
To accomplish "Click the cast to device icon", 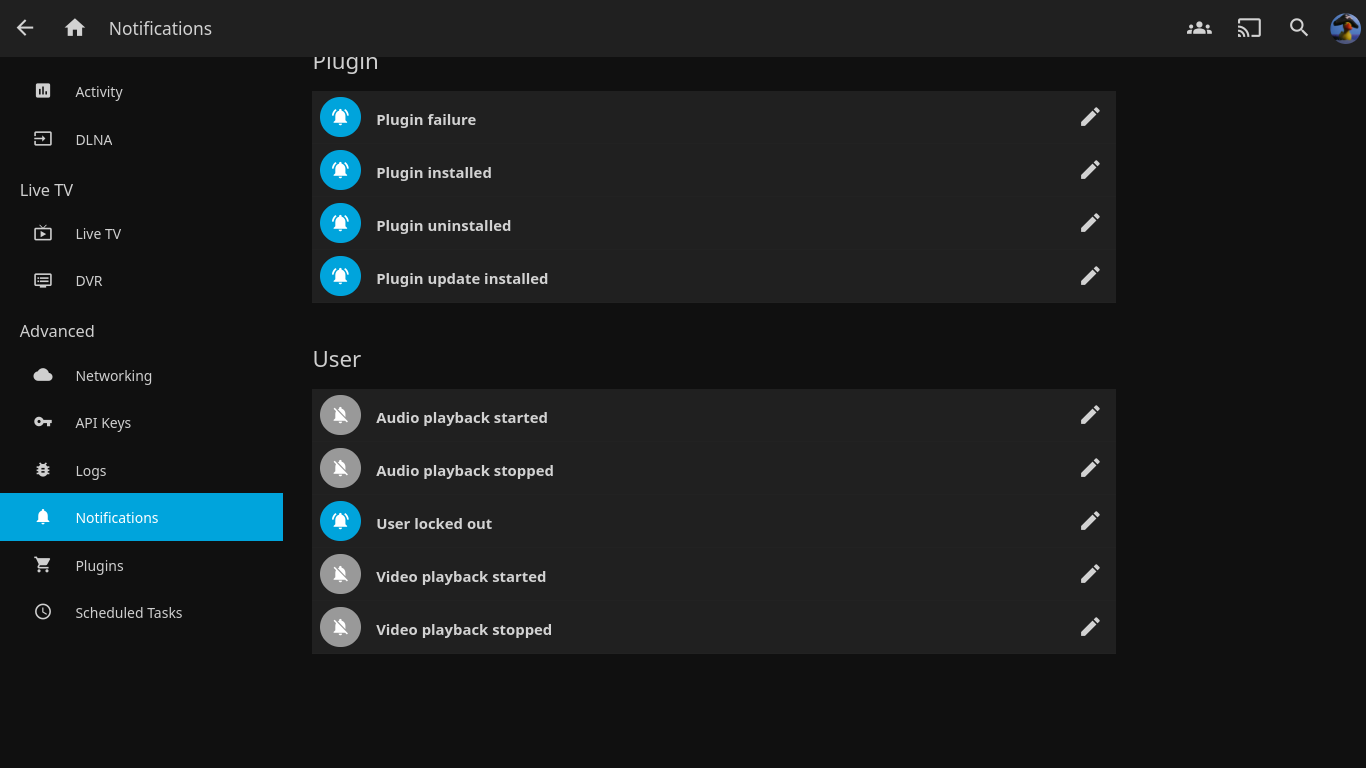I will pyautogui.click(x=1249, y=28).
